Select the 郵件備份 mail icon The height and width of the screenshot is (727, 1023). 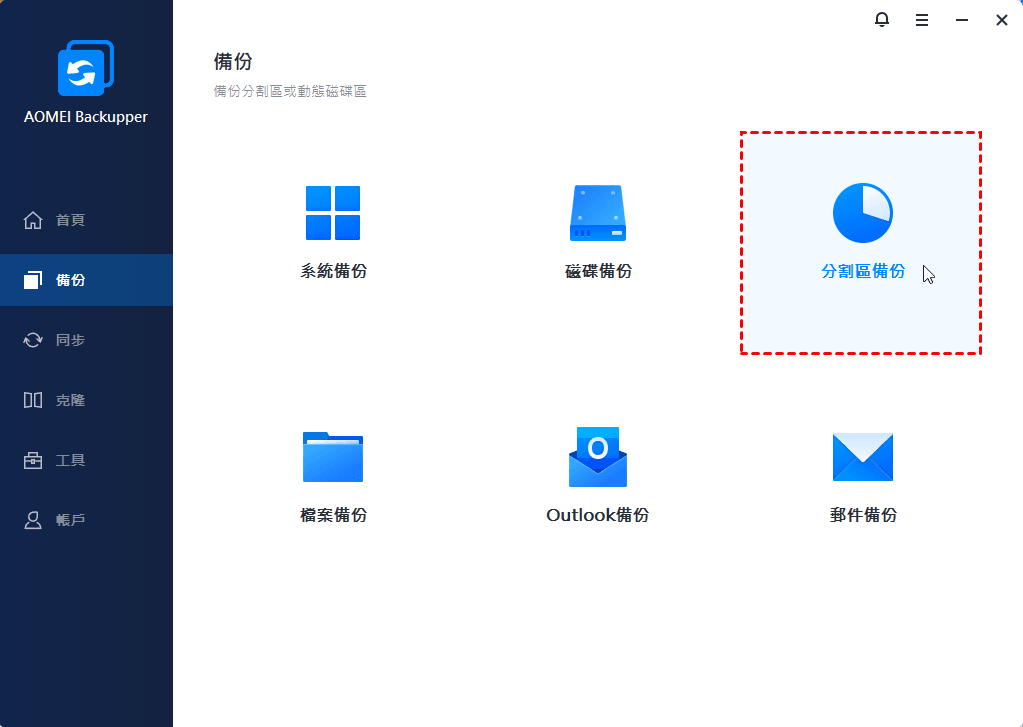[863, 457]
